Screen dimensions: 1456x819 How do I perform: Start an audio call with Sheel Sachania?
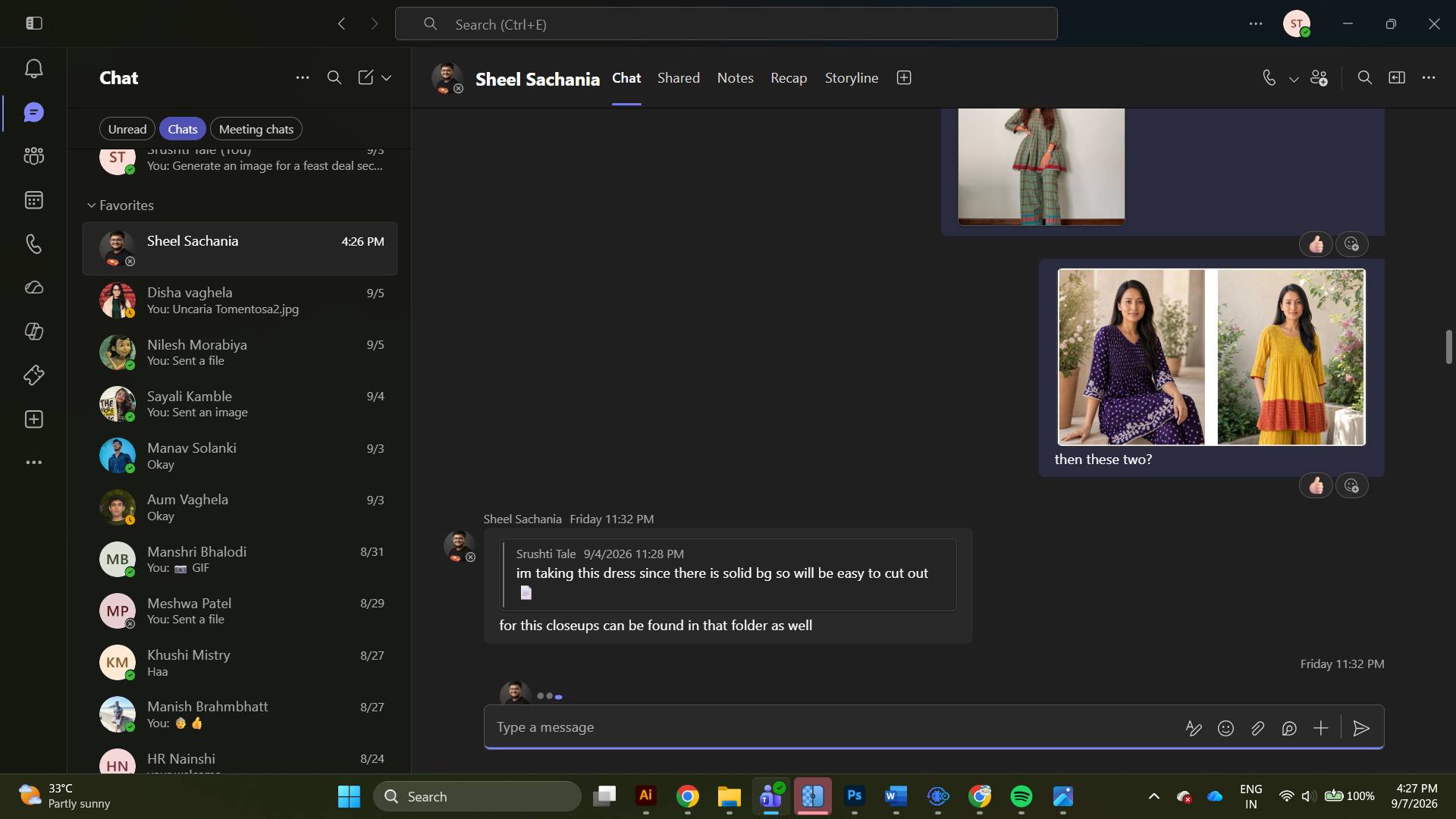(x=1269, y=78)
